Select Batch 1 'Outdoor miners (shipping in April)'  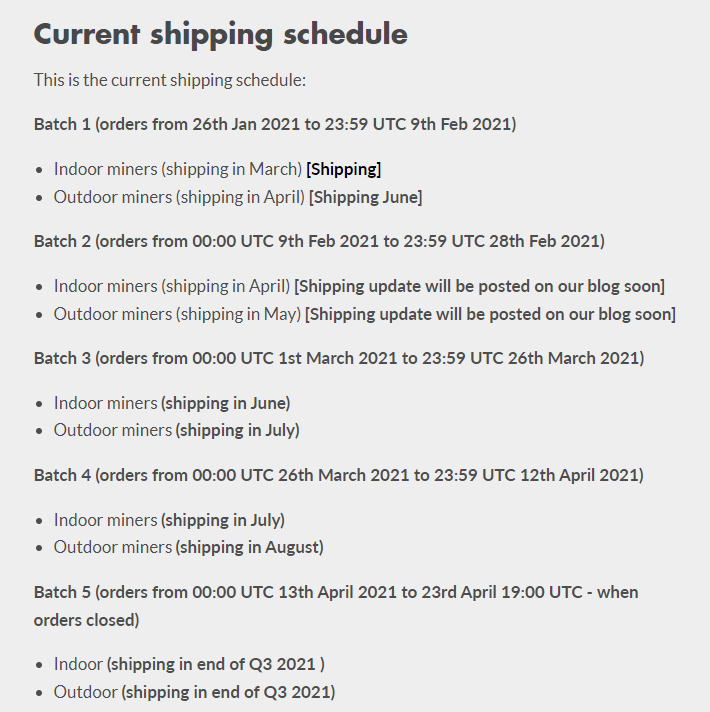click(179, 197)
